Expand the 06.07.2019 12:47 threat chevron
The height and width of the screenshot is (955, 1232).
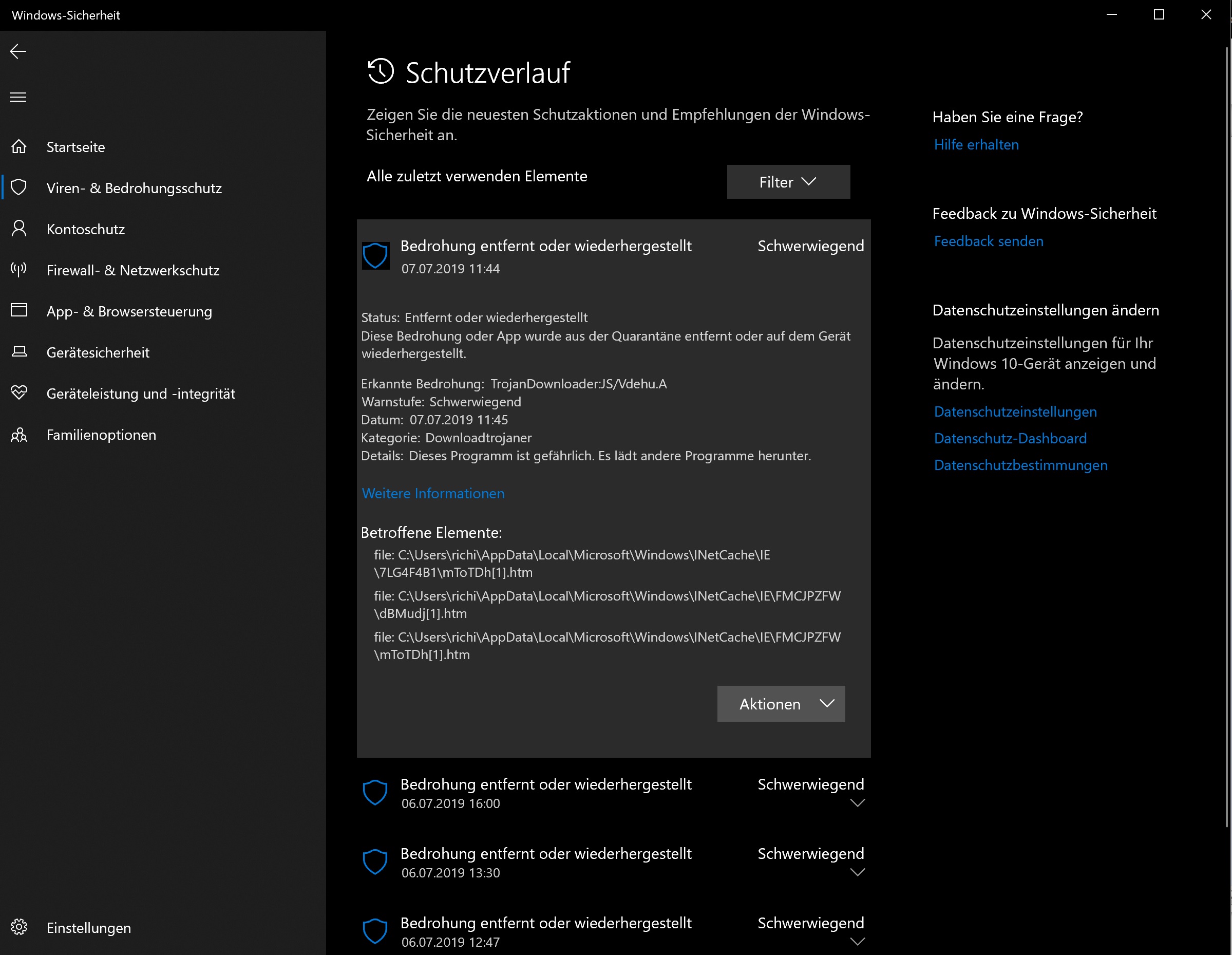point(857,942)
